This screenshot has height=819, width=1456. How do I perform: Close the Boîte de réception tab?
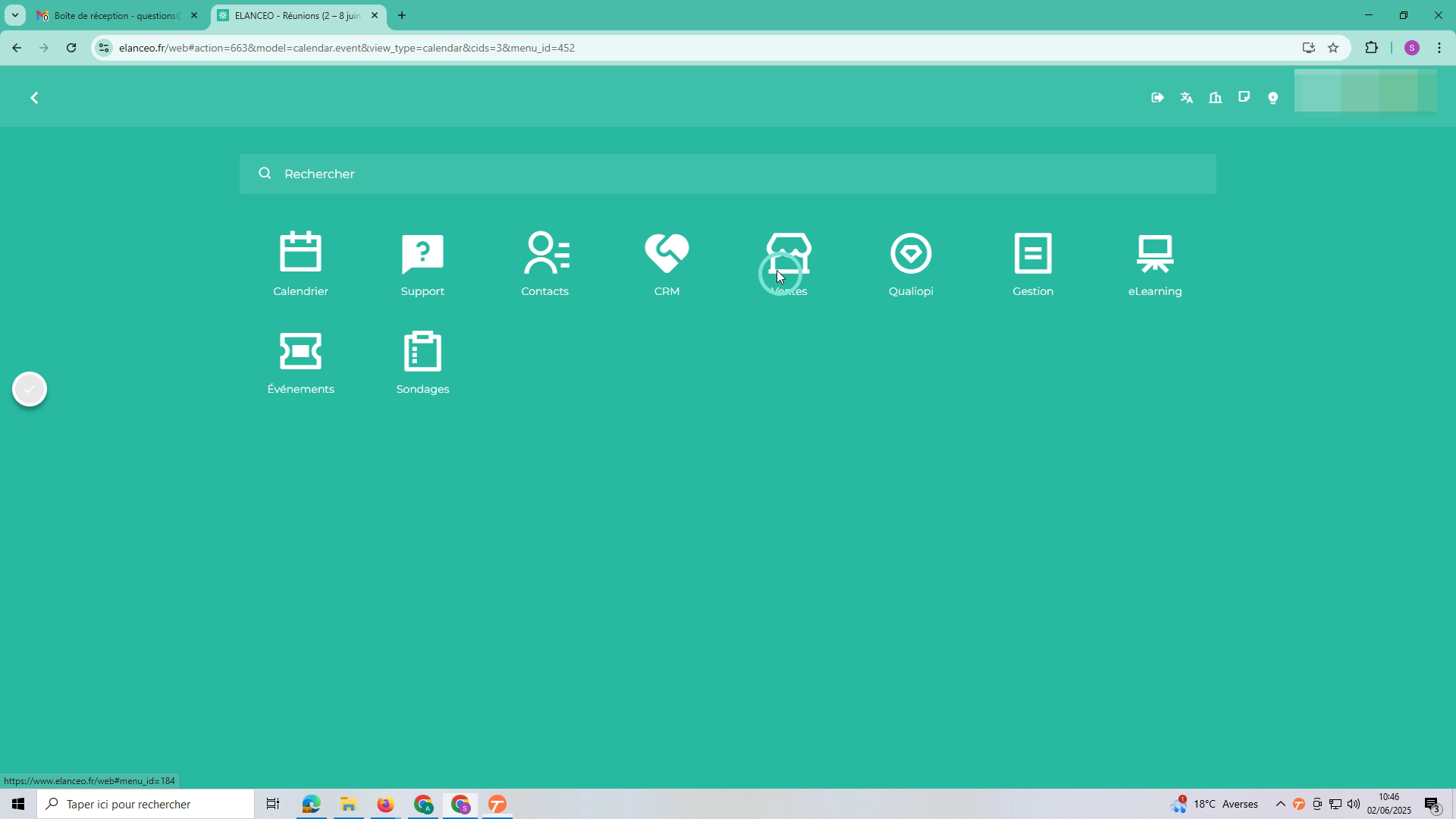click(194, 15)
